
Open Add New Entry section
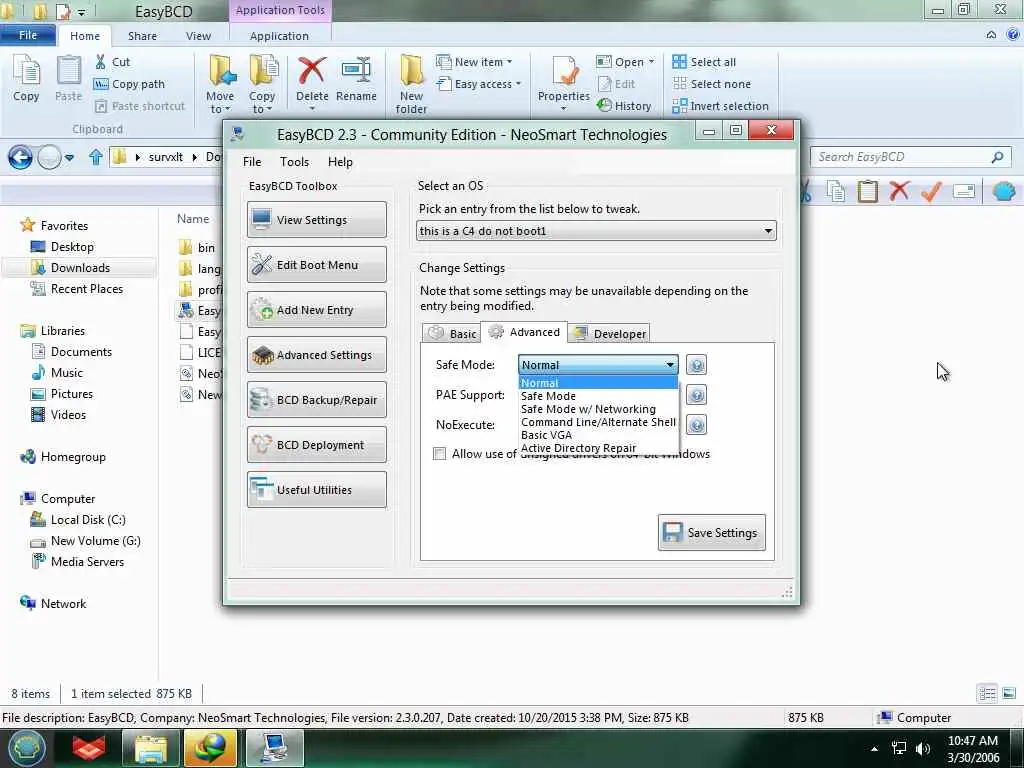pos(317,310)
